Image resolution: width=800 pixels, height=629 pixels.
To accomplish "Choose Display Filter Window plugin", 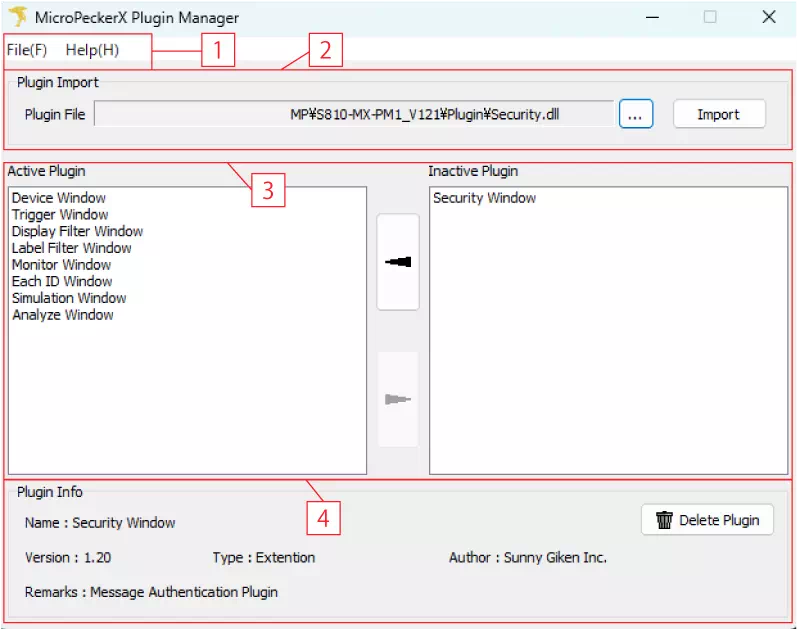I will 77,231.
